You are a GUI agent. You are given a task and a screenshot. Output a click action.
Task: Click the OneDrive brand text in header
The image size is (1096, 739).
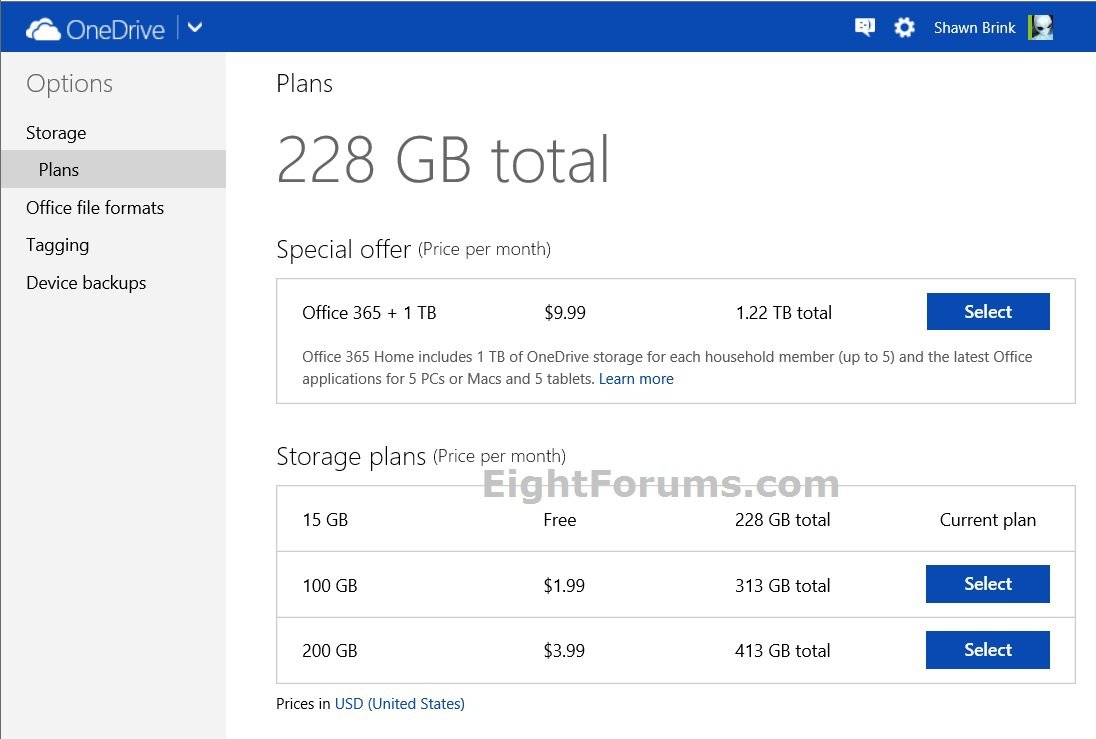[x=115, y=29]
